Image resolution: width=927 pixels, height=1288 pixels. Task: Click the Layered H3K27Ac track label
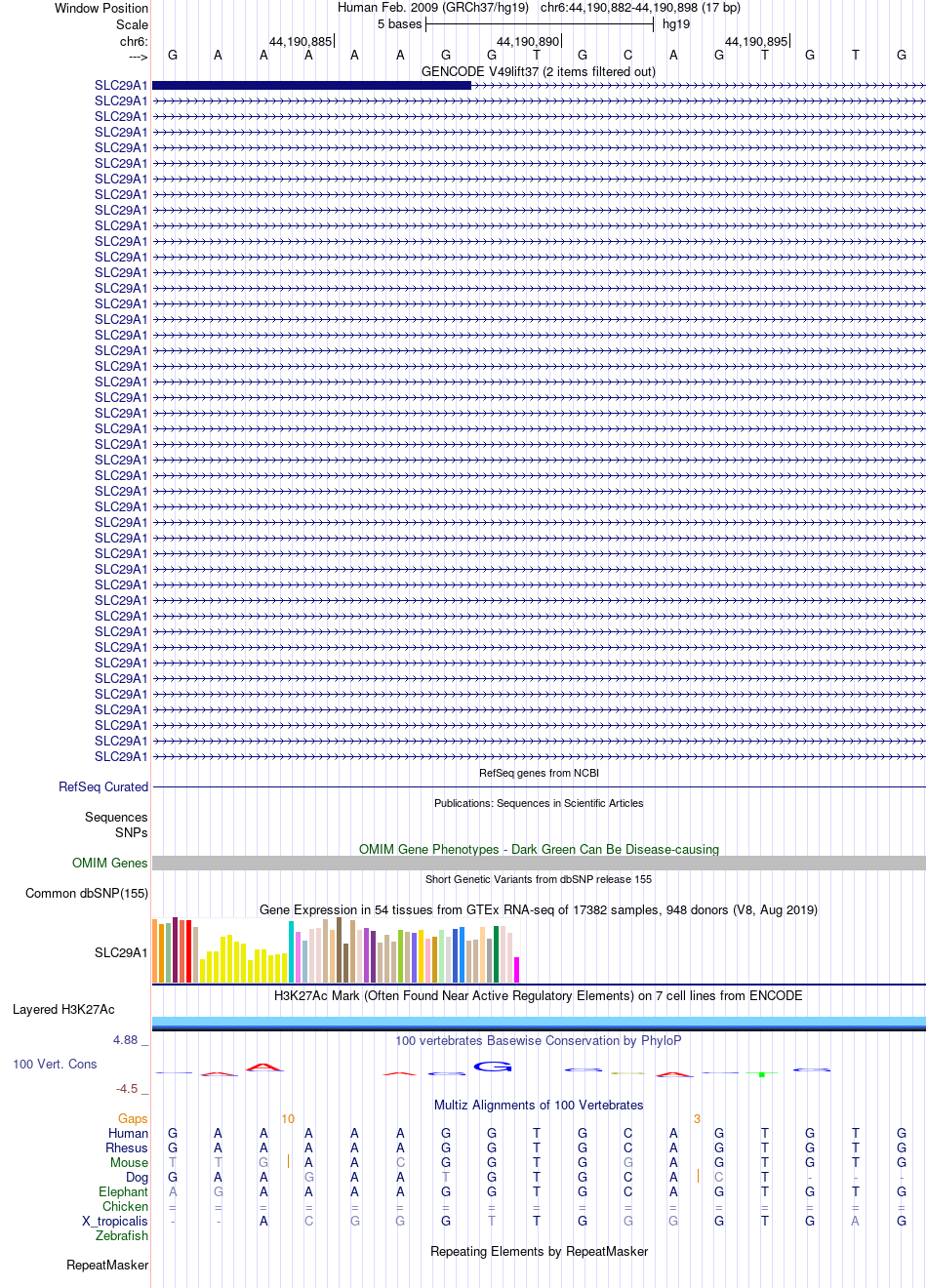point(63,1010)
